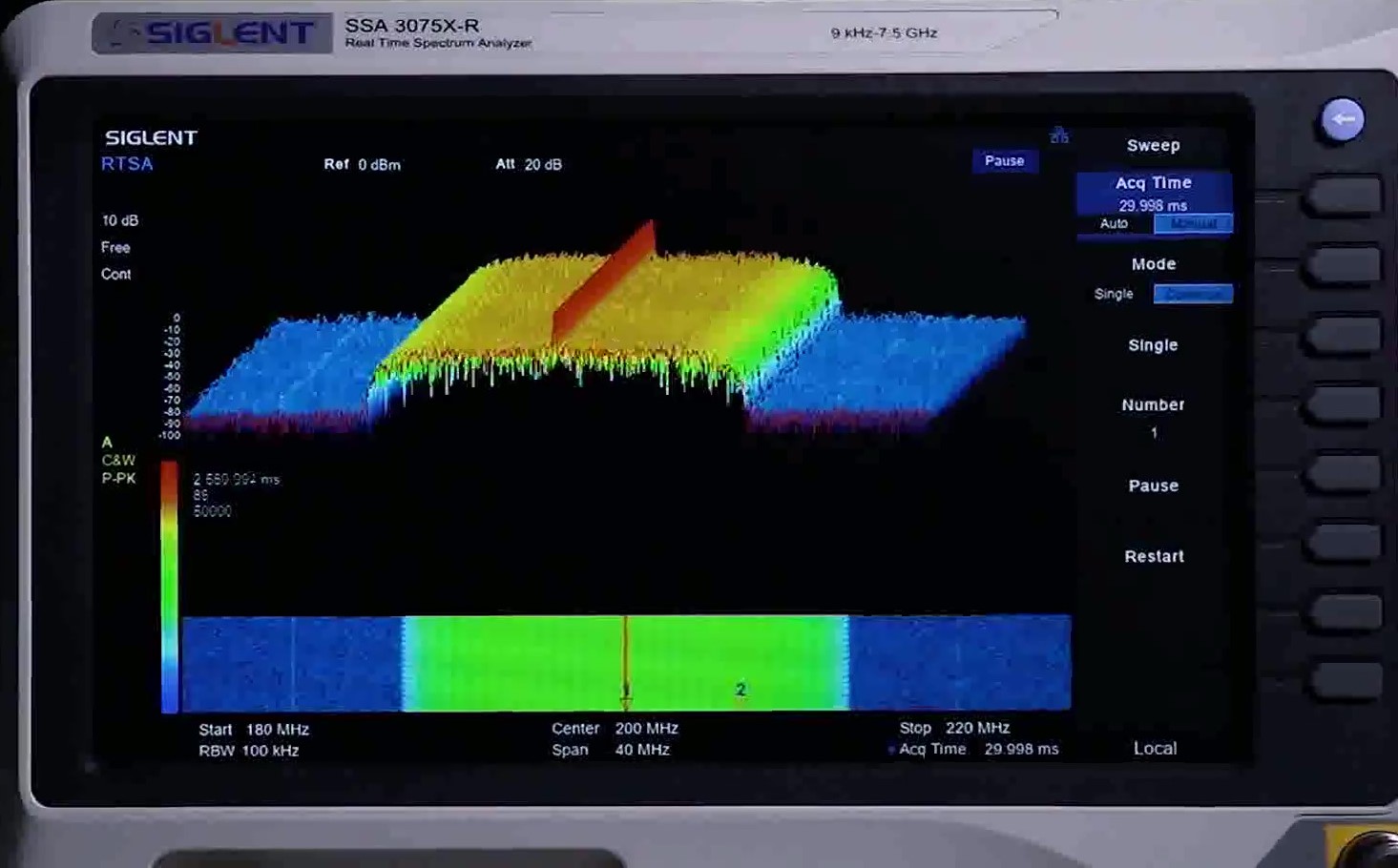1398x868 pixels.
Task: Switch Acq Time to Manual
Action: pos(1193,224)
